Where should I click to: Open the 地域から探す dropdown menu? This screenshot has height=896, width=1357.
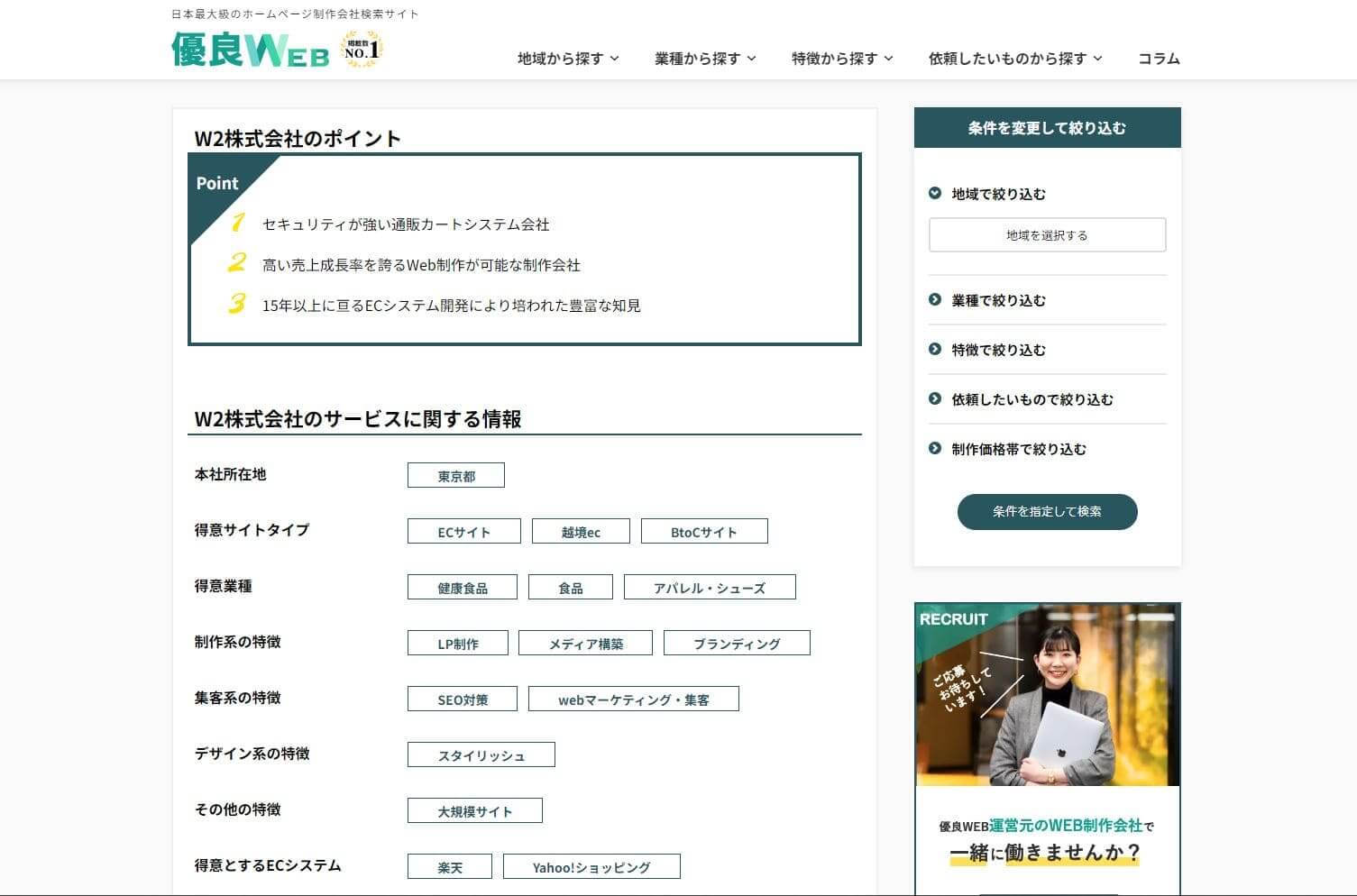tap(568, 59)
